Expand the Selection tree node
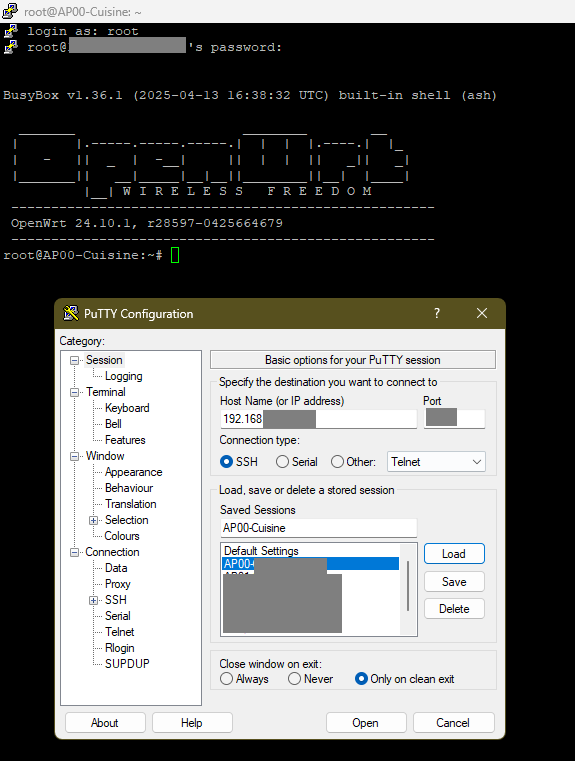Image resolution: width=575 pixels, height=761 pixels. coord(93,520)
